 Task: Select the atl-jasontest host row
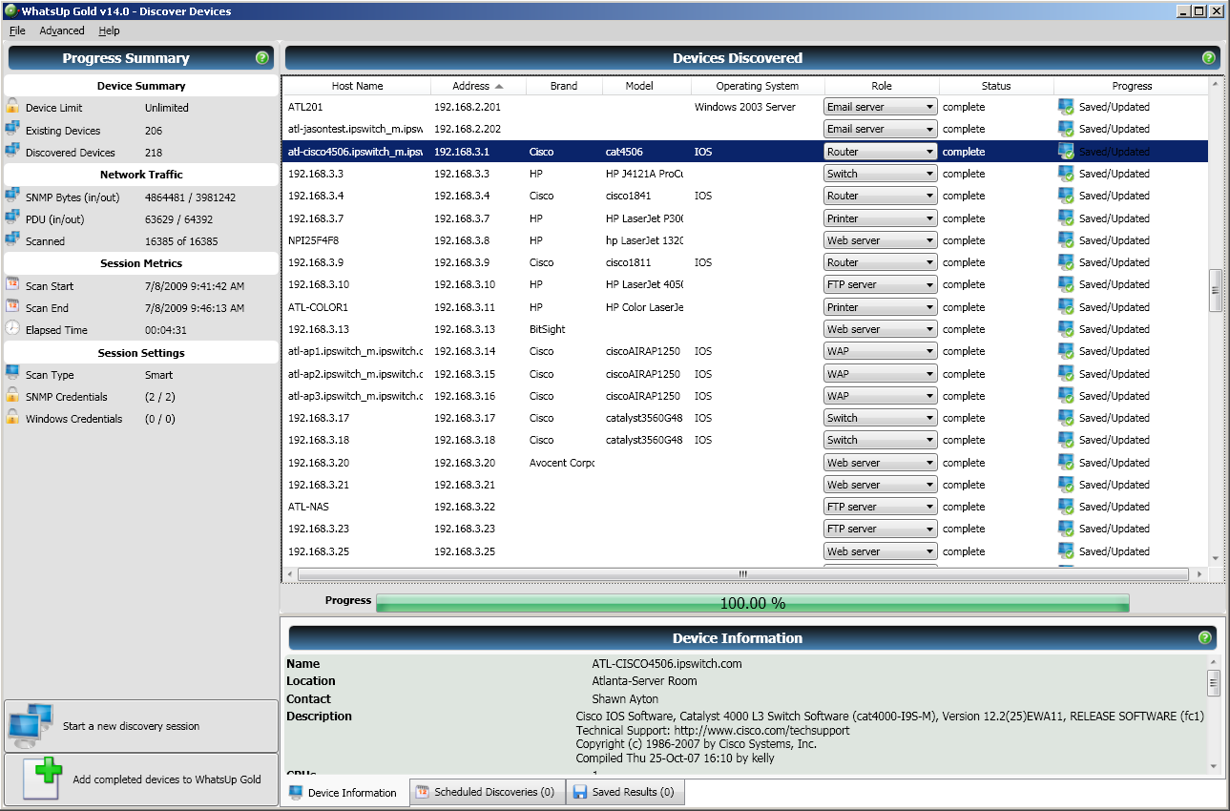(745, 129)
